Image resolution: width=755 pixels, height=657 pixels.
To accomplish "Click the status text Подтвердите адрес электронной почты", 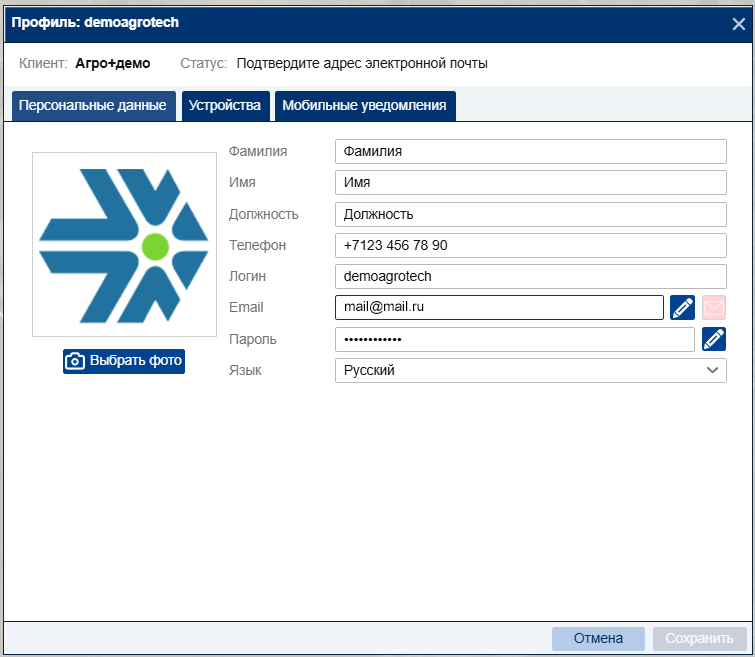I will (x=362, y=64).
